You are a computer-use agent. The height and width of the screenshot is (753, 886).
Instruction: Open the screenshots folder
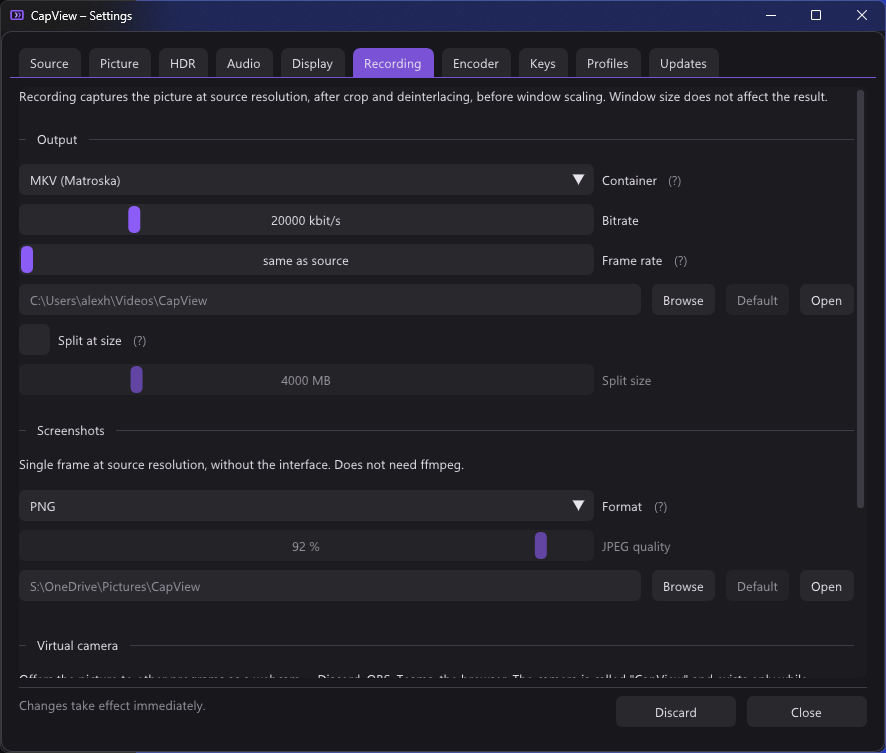click(826, 586)
